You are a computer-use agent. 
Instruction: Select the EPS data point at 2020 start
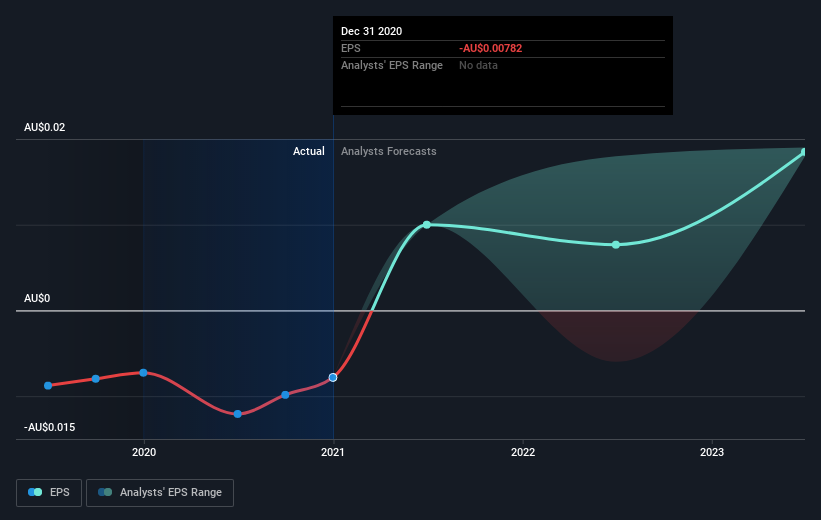click(143, 373)
